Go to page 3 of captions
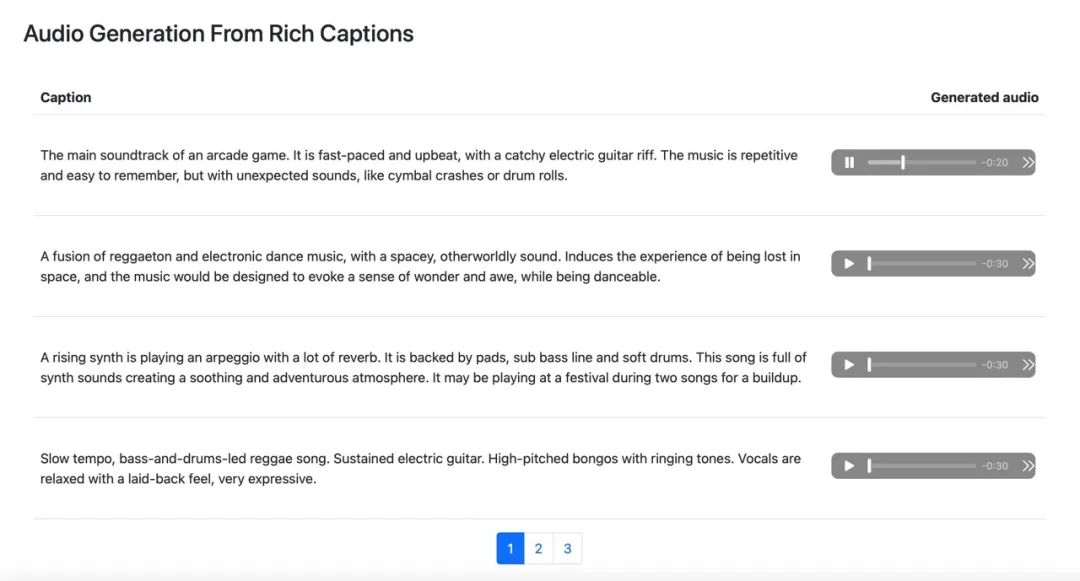This screenshot has height=581, width=1080. click(x=567, y=548)
